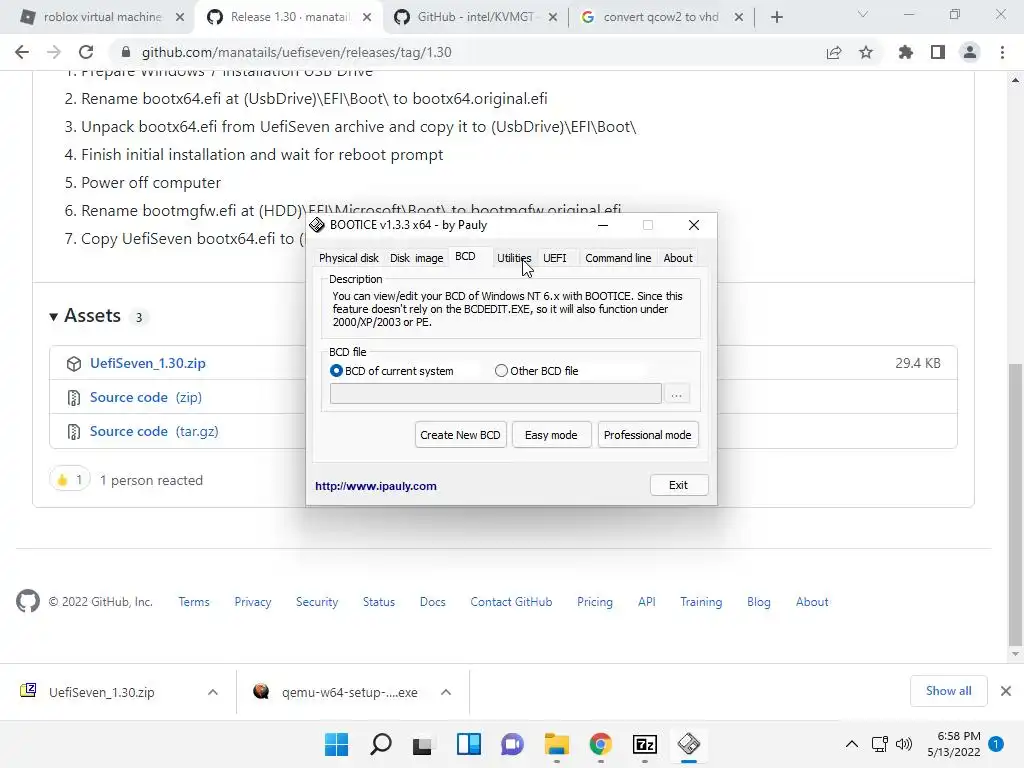
Task: Click the page vertical scrollbar thumb
Action: 1015,503
